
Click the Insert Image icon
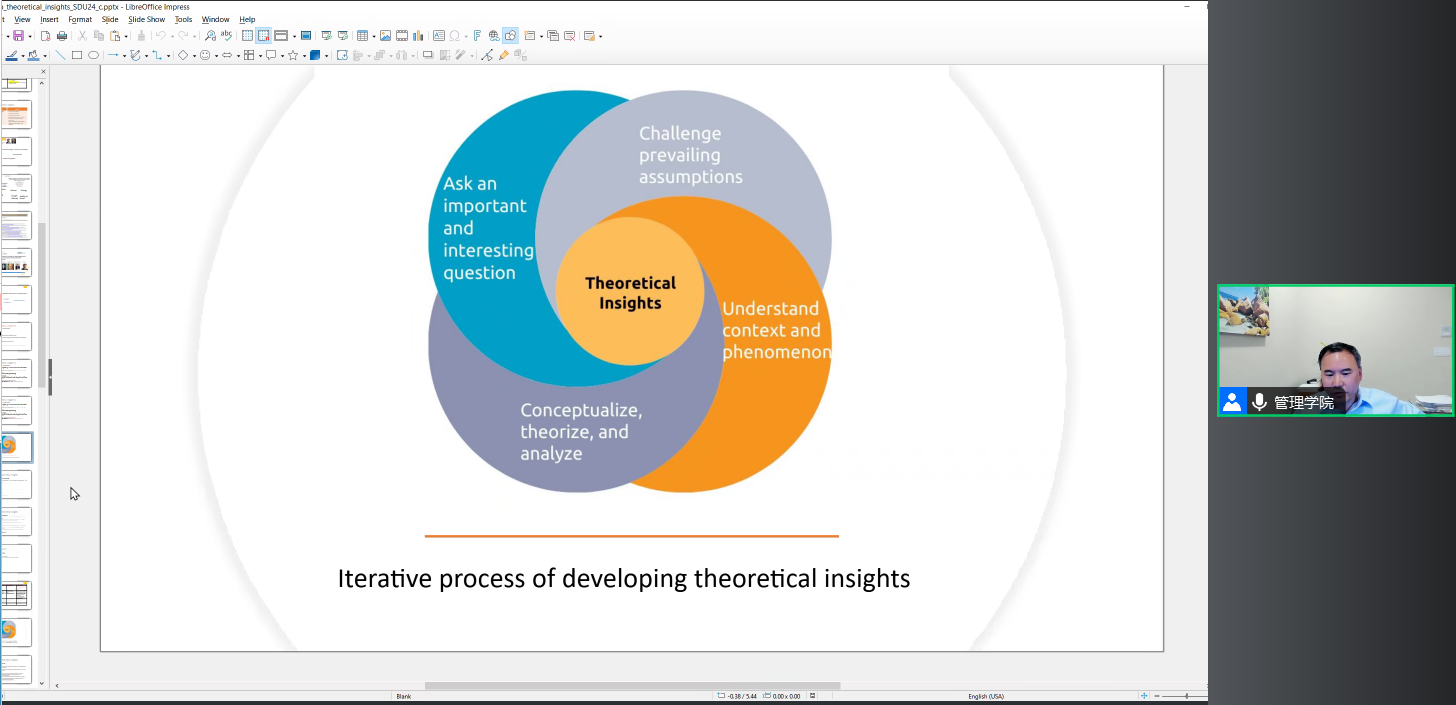[x=385, y=36]
